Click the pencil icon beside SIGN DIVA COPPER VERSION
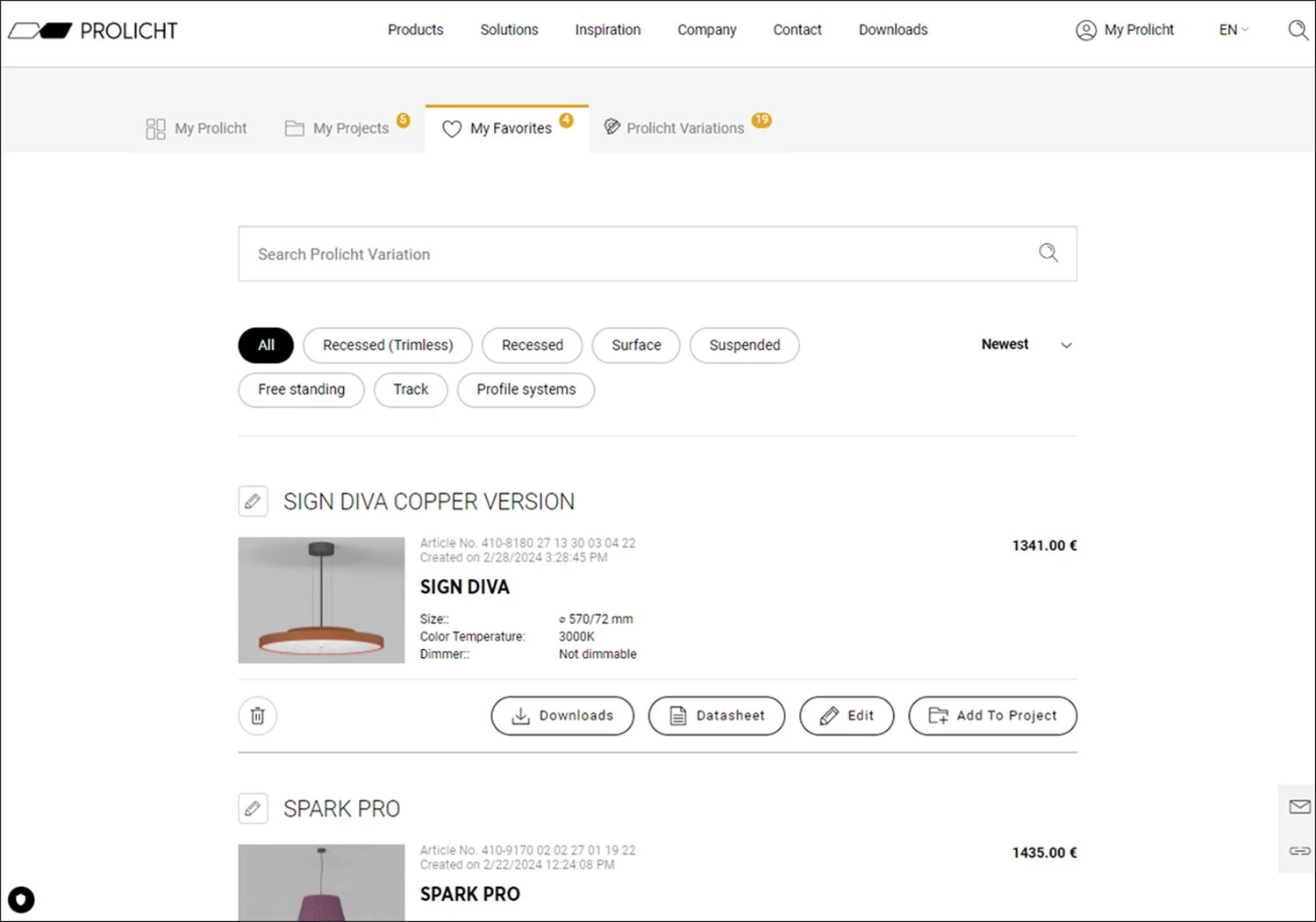1316x922 pixels. click(253, 502)
